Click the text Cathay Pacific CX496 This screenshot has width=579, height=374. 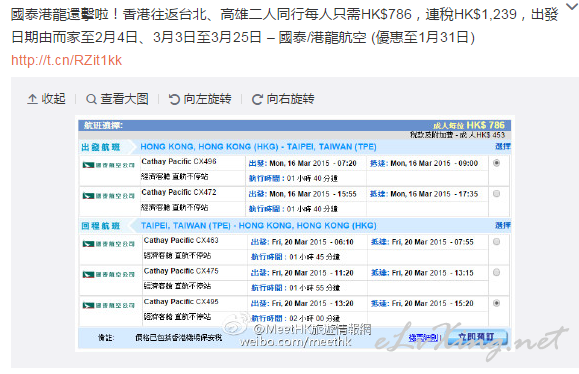(179, 161)
